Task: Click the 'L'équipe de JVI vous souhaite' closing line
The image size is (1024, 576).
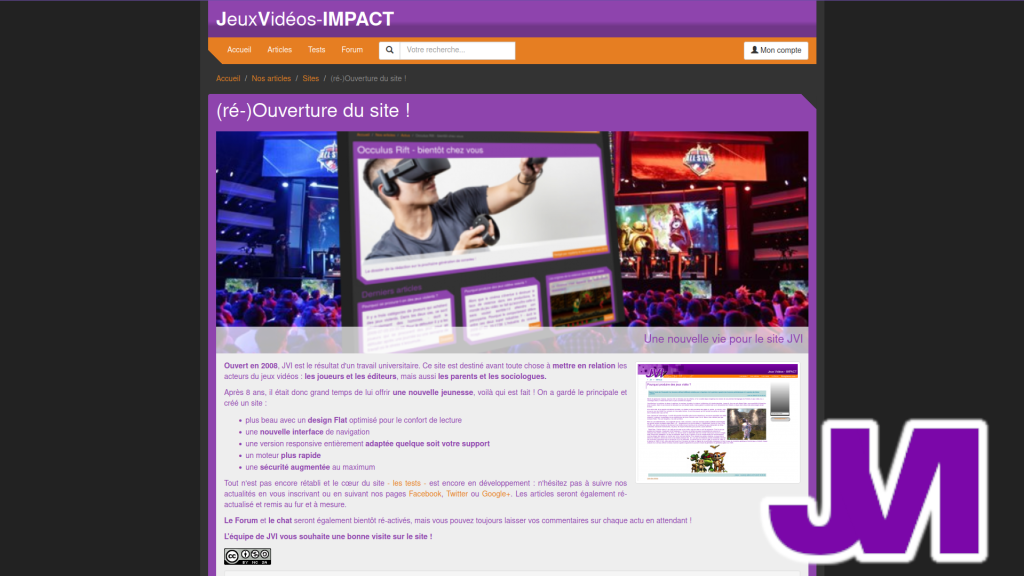Action: coord(328,536)
